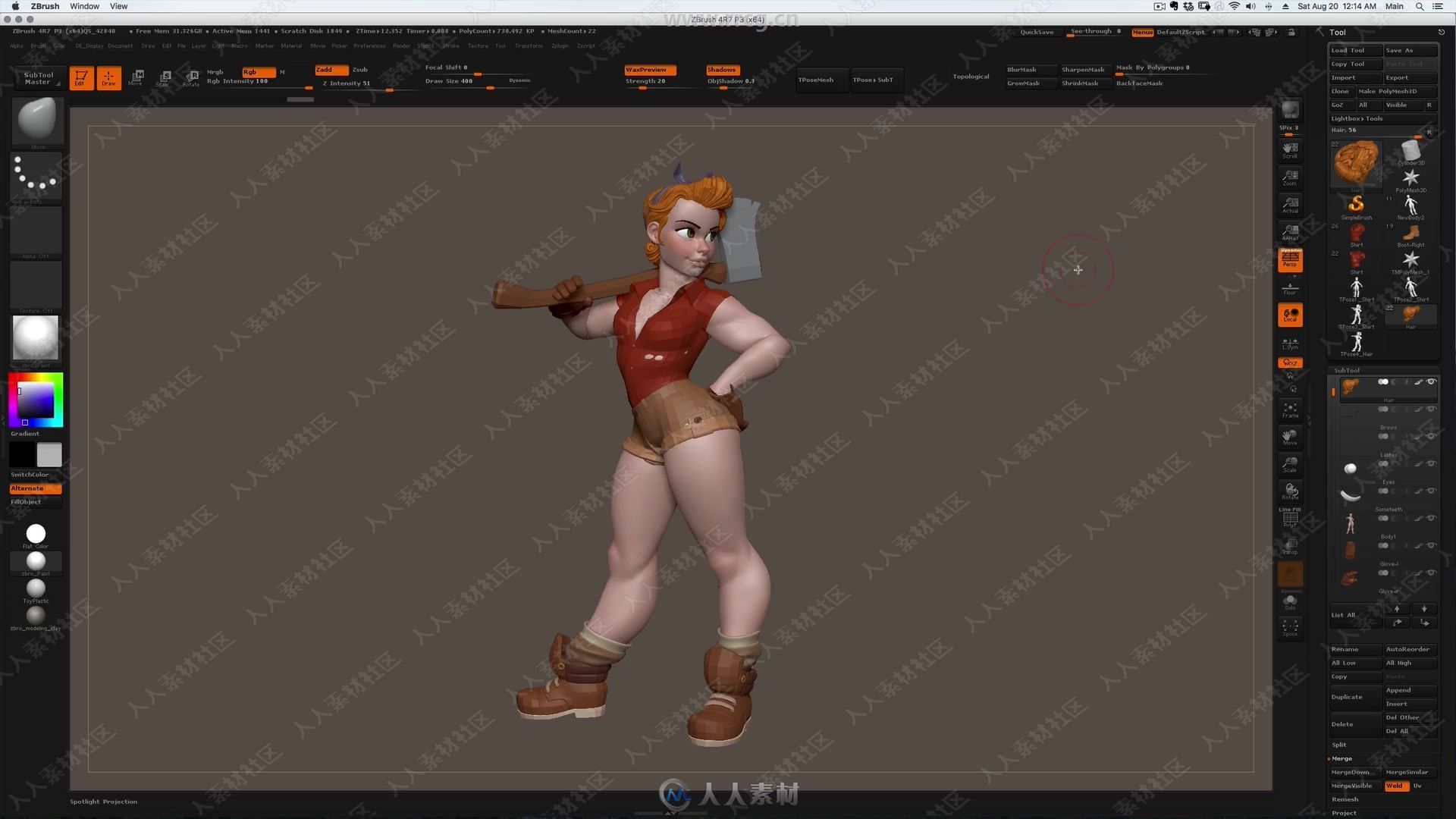The height and width of the screenshot is (819, 1456).
Task: Click the MergeDown button
Action: pos(1356,772)
